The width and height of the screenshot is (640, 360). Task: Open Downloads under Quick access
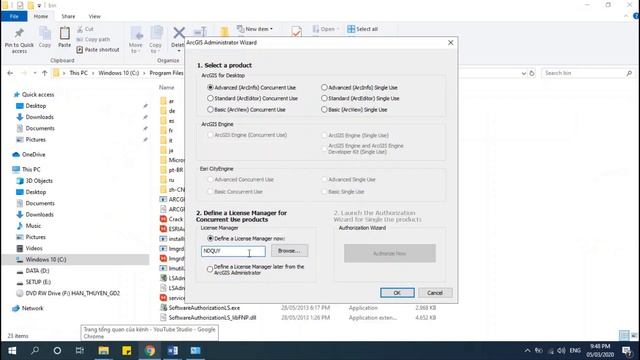[x=39, y=117]
